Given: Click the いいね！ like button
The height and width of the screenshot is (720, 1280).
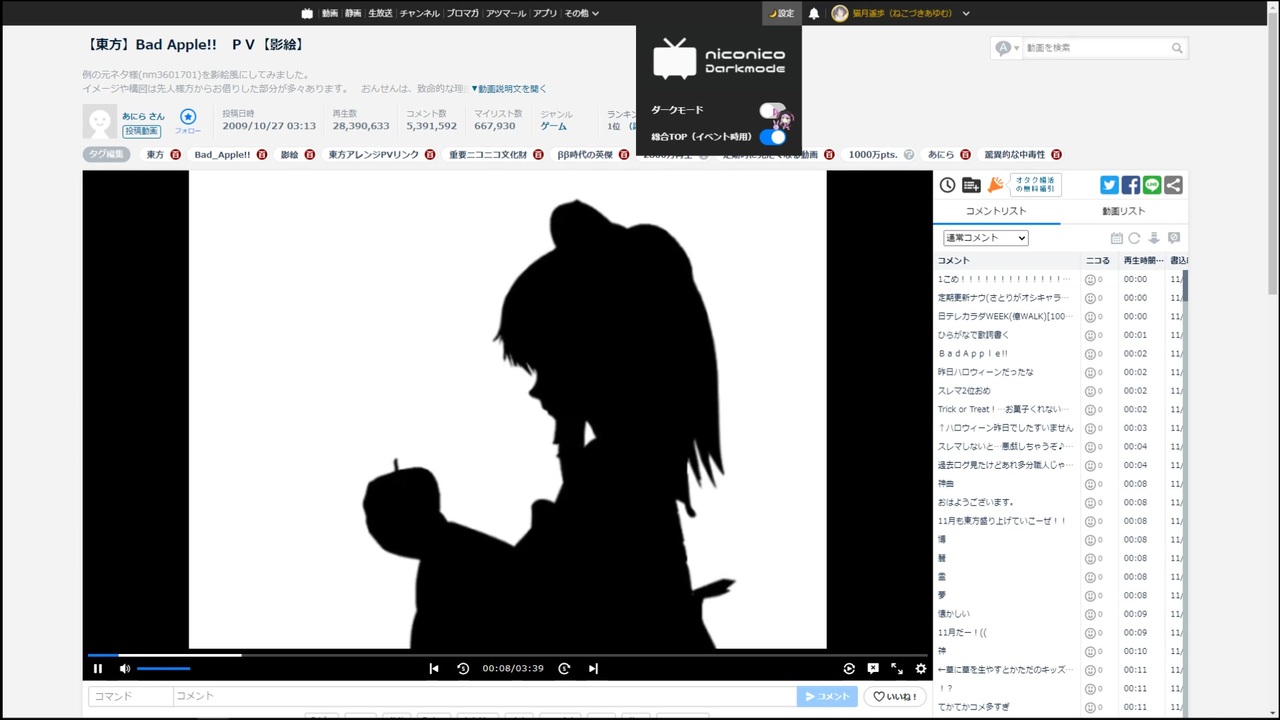Looking at the screenshot, I should (895, 696).
